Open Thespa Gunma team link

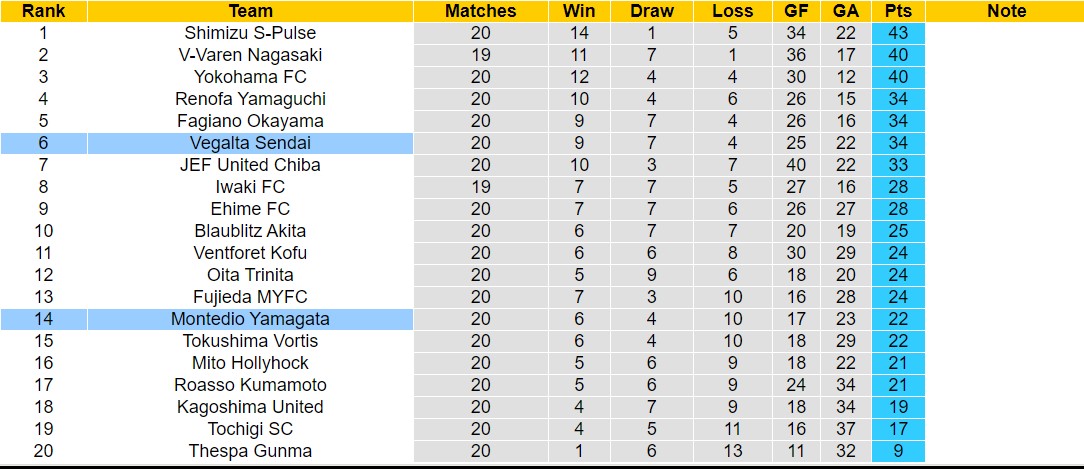click(x=250, y=451)
